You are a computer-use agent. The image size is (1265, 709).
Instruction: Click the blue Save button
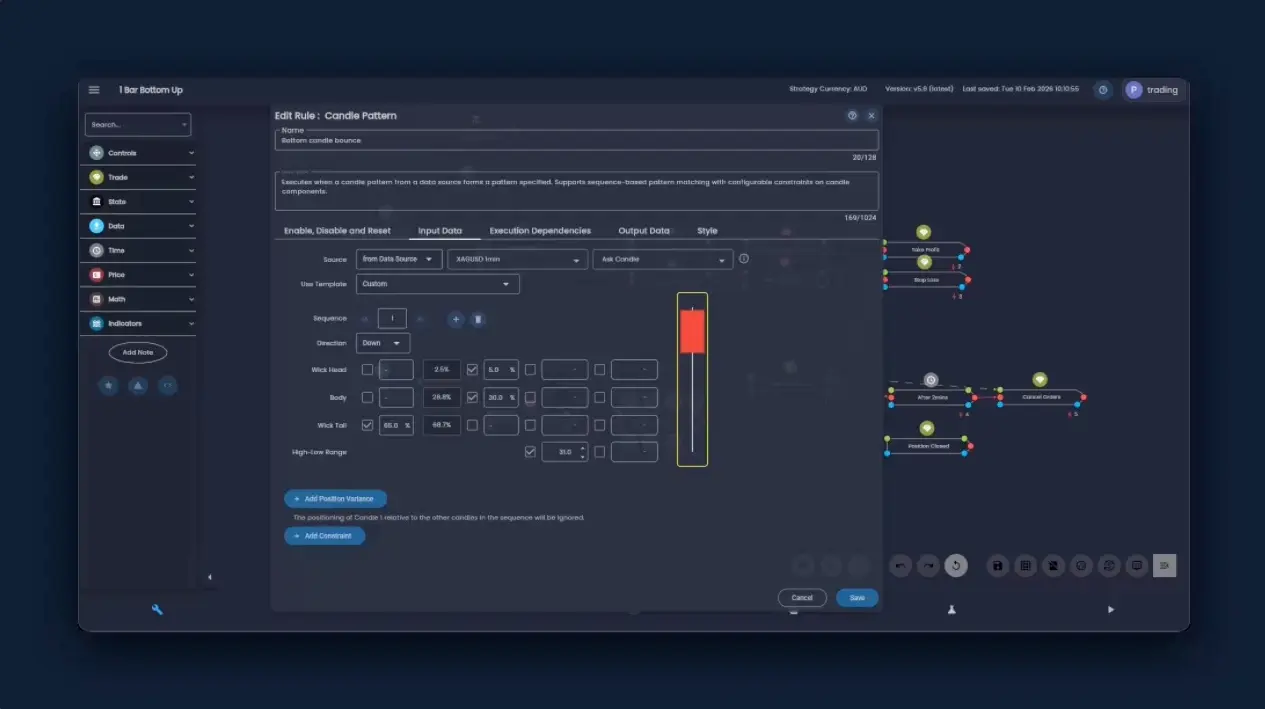coord(857,598)
